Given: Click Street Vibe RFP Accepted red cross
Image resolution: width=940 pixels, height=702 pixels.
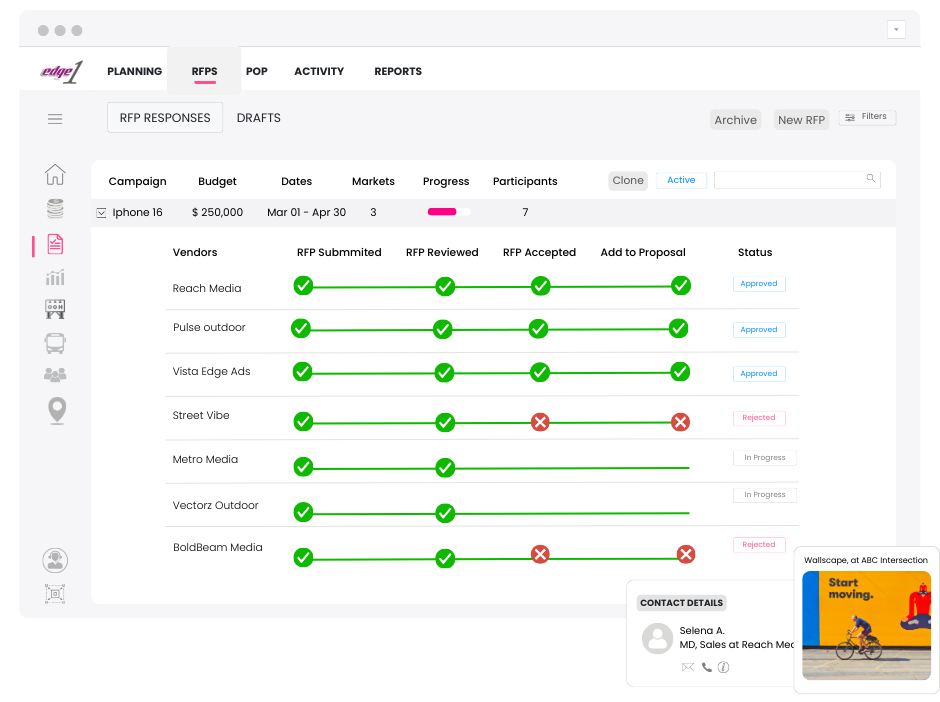Looking at the screenshot, I should pyautogui.click(x=540, y=422).
